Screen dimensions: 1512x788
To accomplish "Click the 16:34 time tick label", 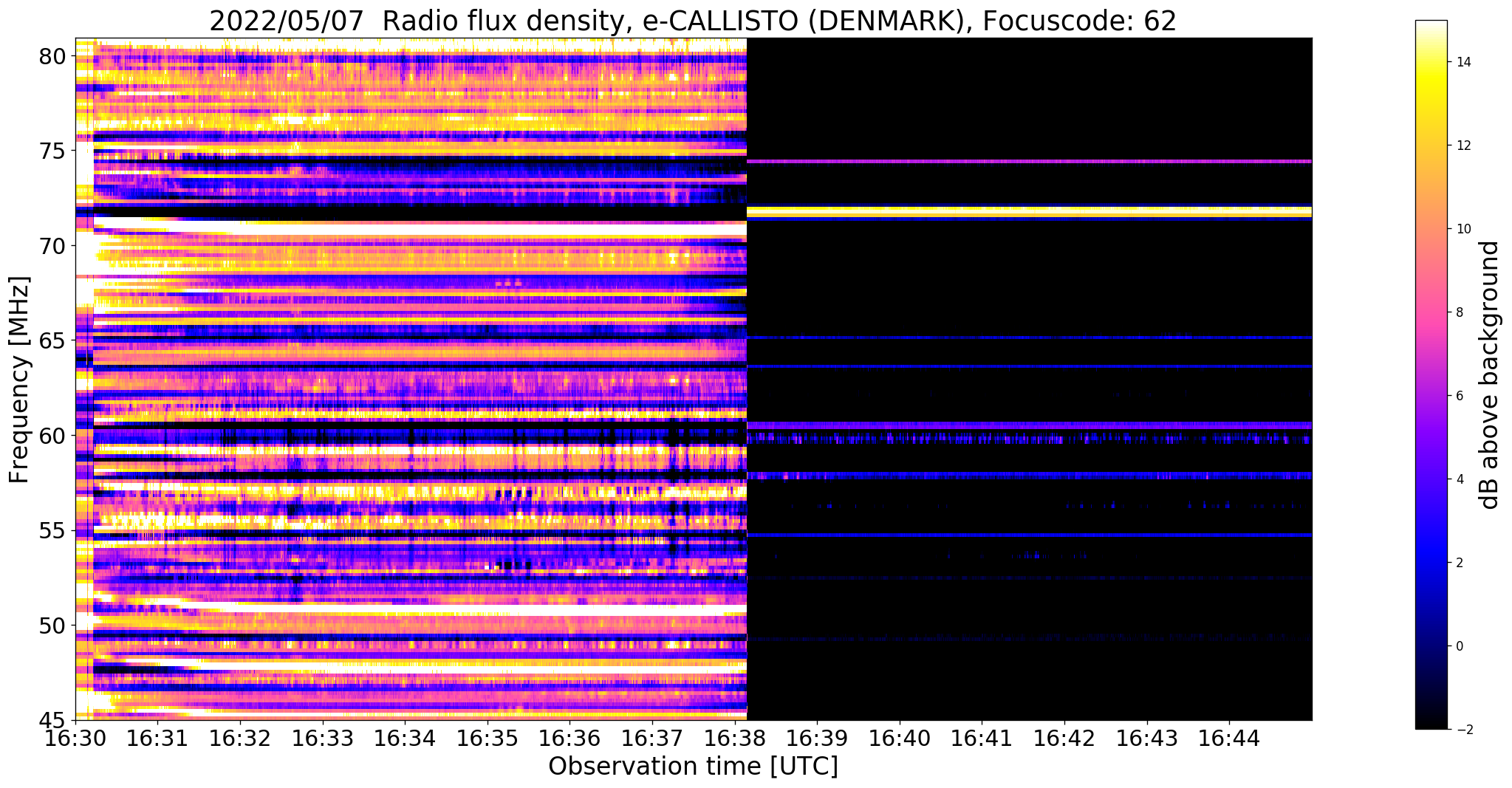I will (405, 739).
